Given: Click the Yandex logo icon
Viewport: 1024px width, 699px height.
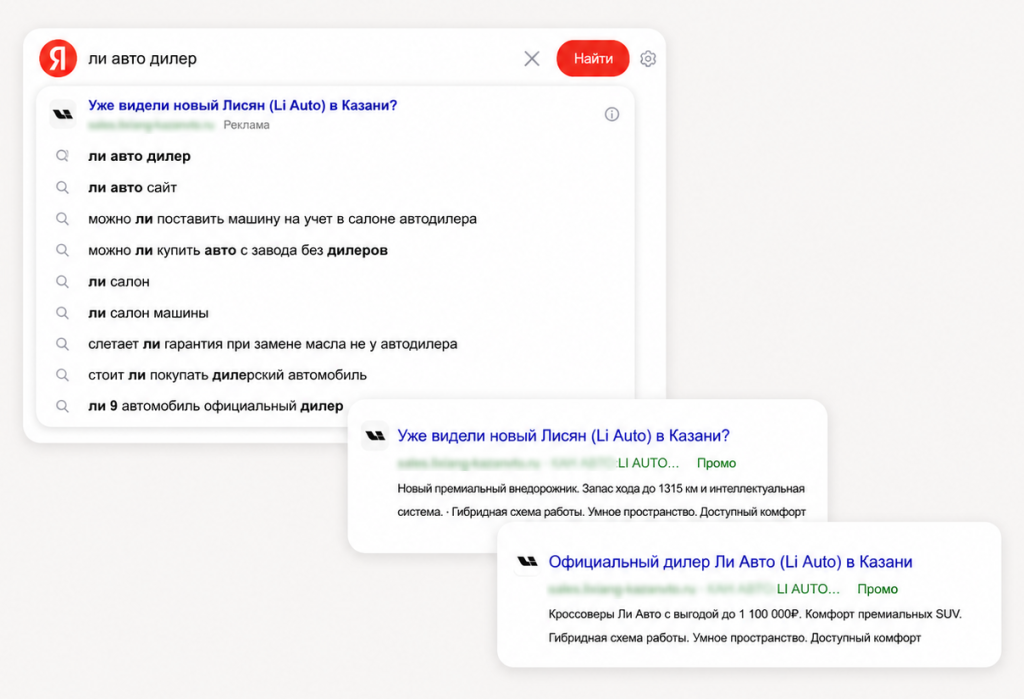Looking at the screenshot, I should coord(58,58).
